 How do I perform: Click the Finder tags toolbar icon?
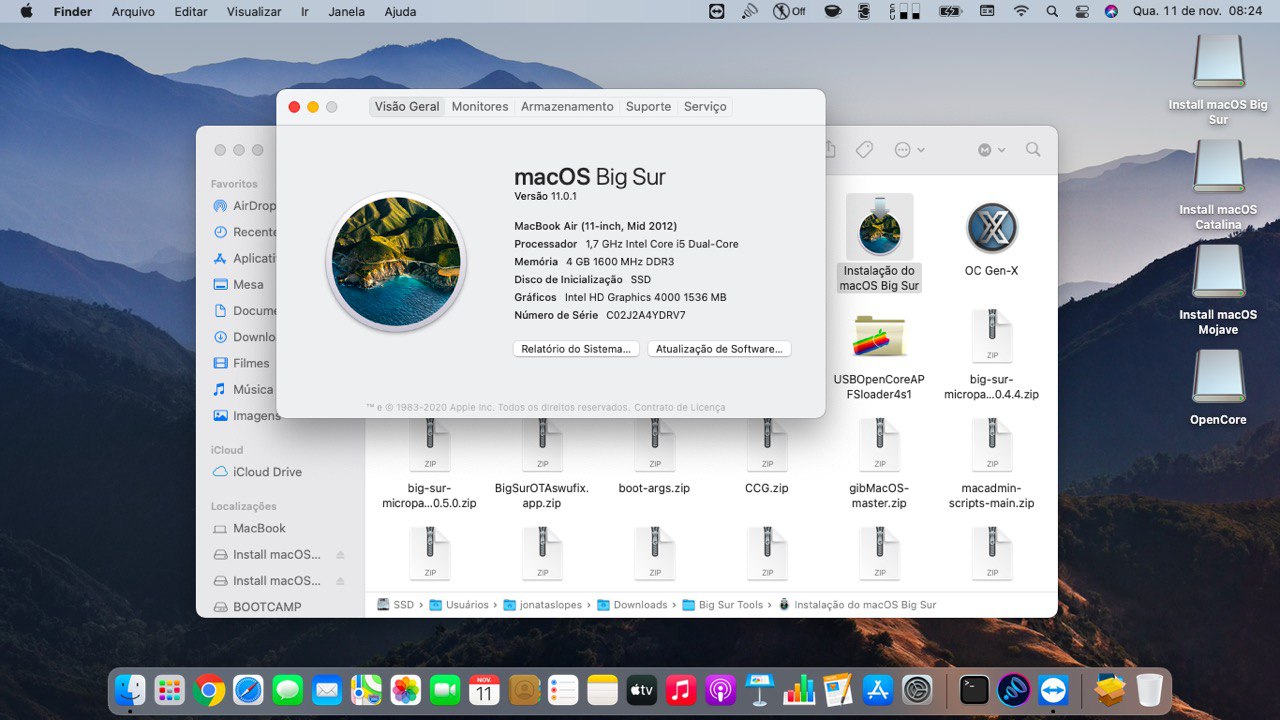point(864,150)
